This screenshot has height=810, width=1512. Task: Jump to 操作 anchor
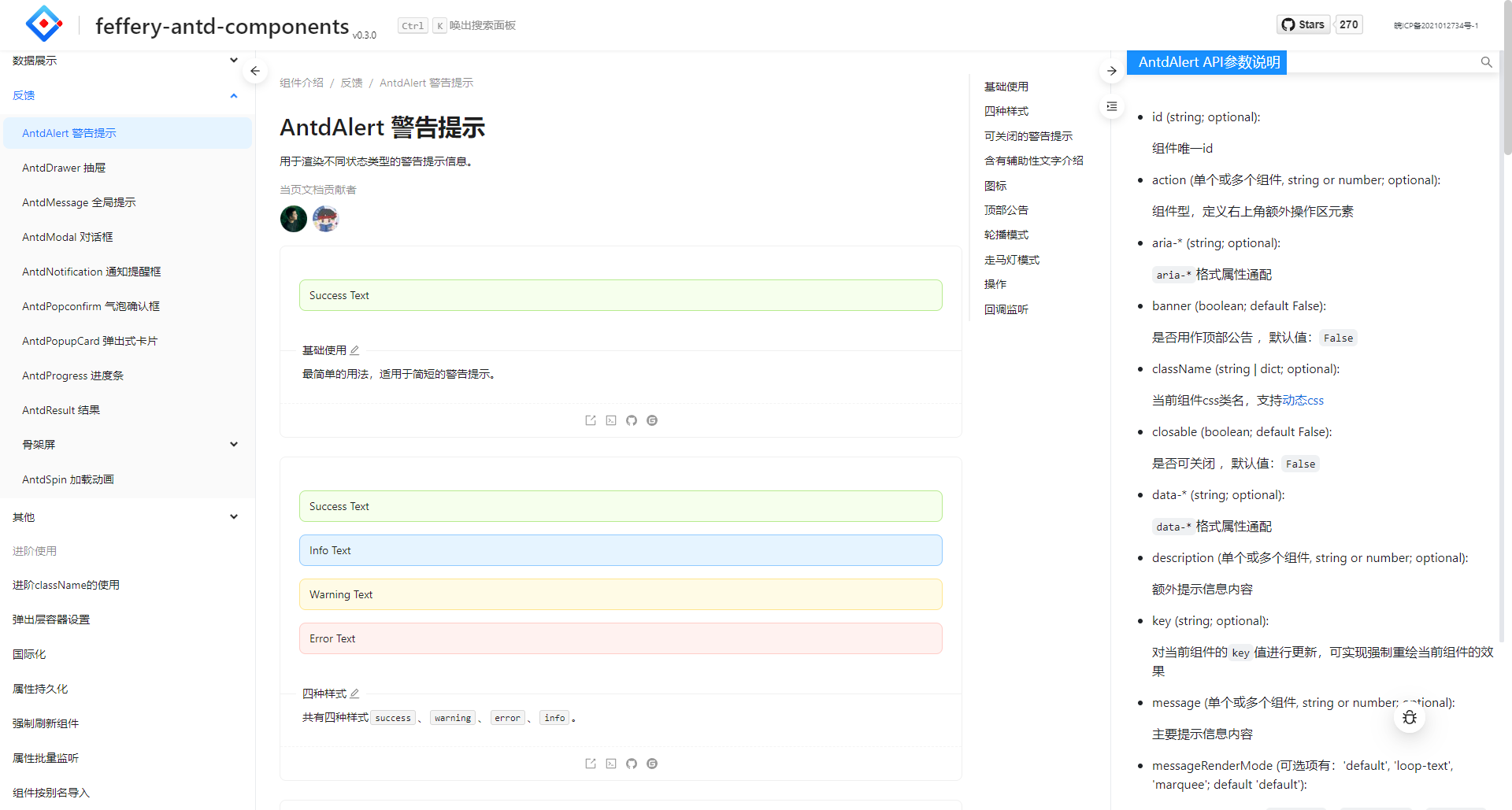[995, 284]
